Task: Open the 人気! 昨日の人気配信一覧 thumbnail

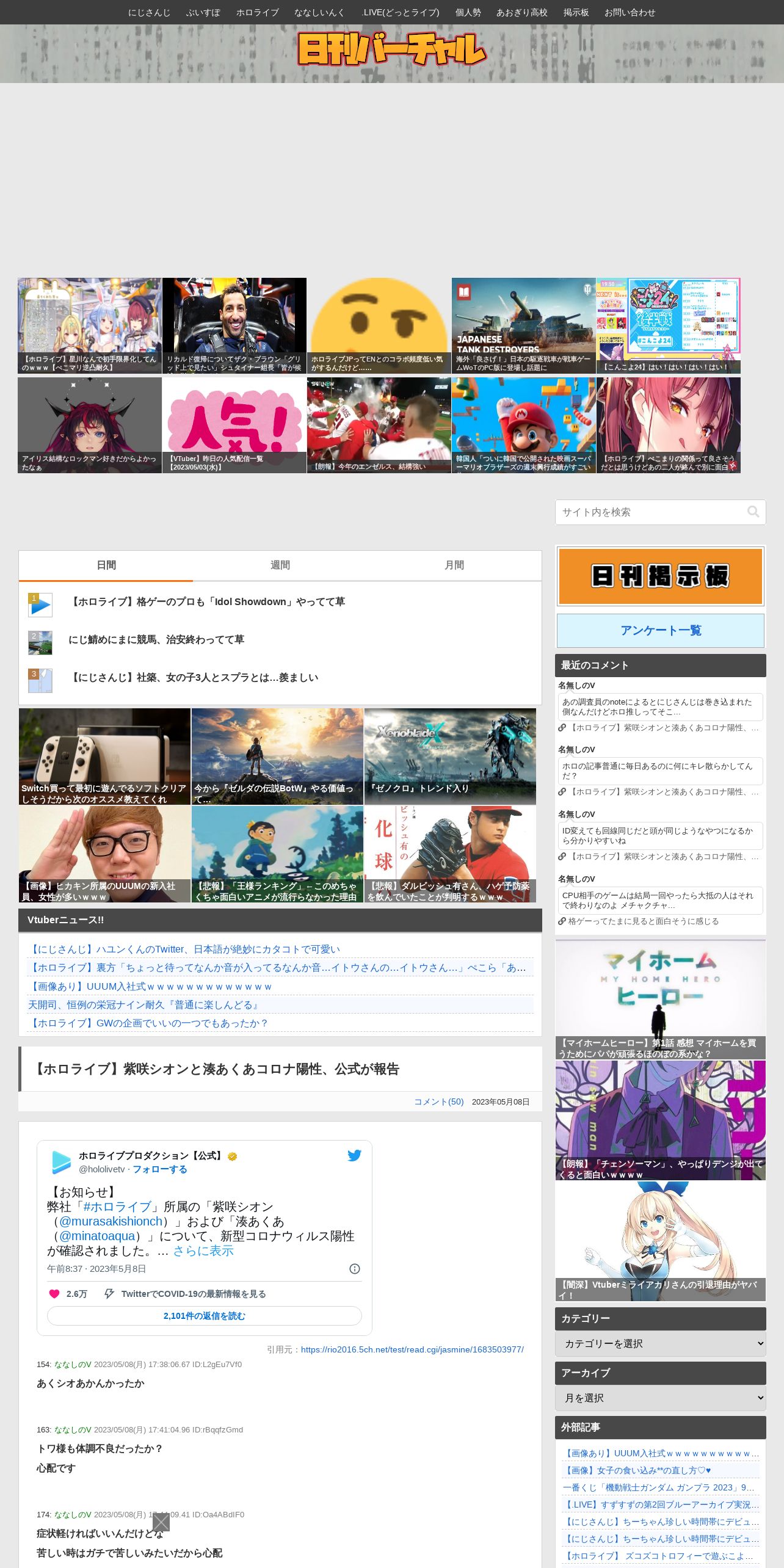Action: click(x=234, y=425)
